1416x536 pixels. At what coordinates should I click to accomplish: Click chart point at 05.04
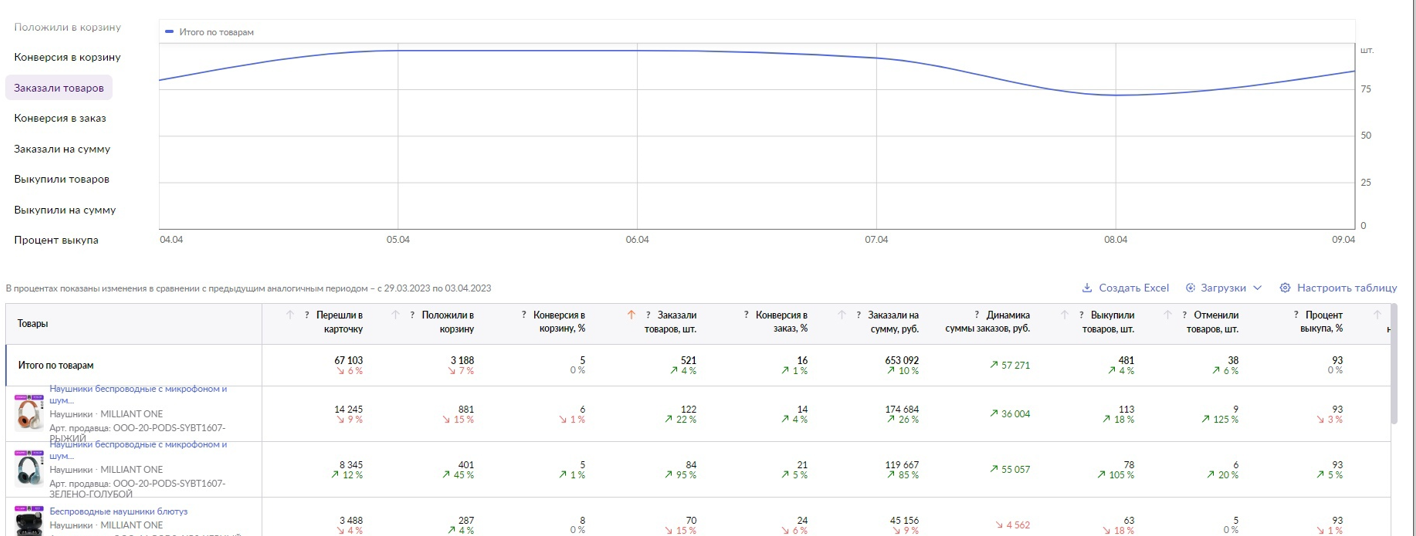[398, 50]
